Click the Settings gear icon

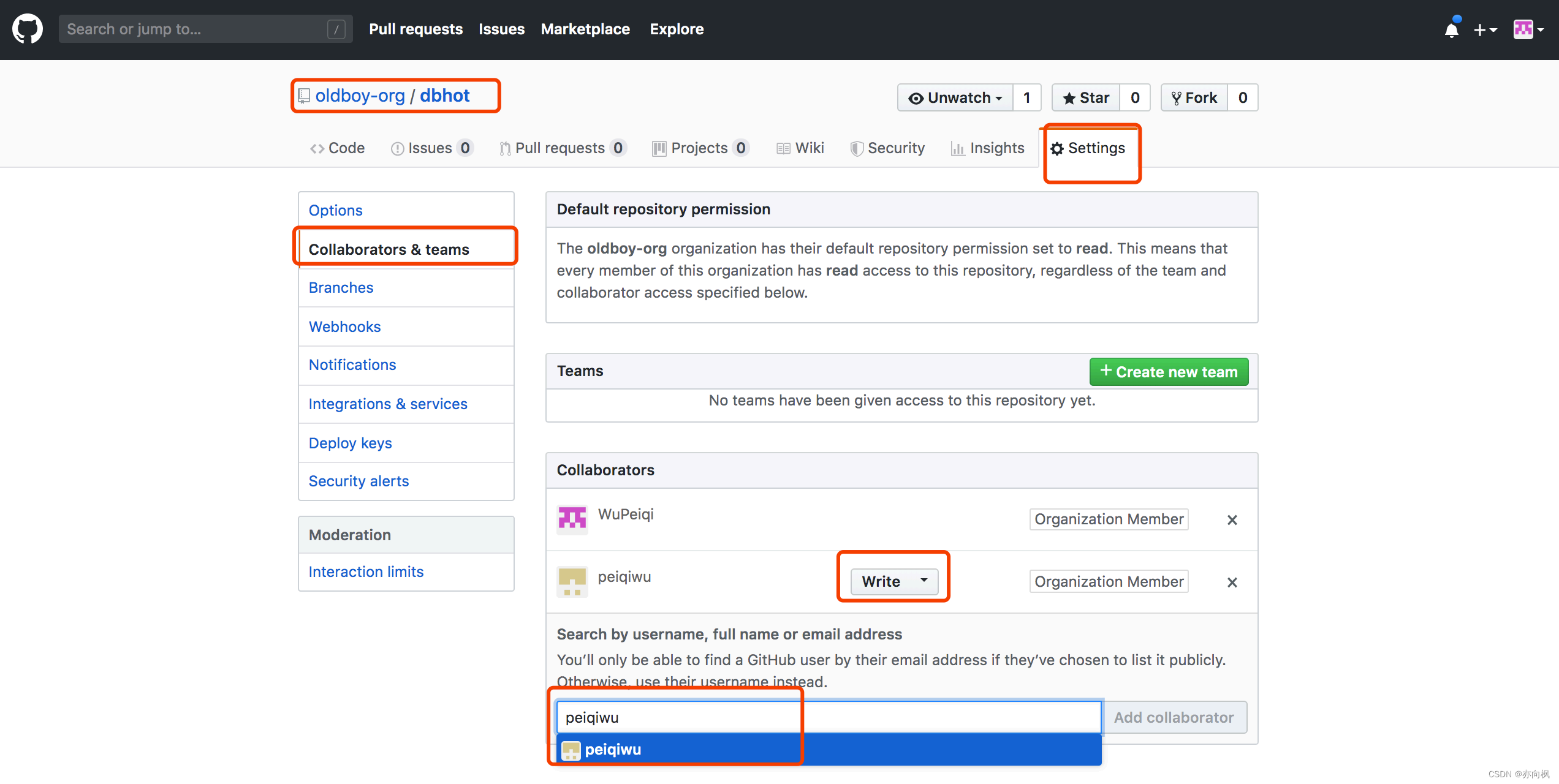[1057, 148]
